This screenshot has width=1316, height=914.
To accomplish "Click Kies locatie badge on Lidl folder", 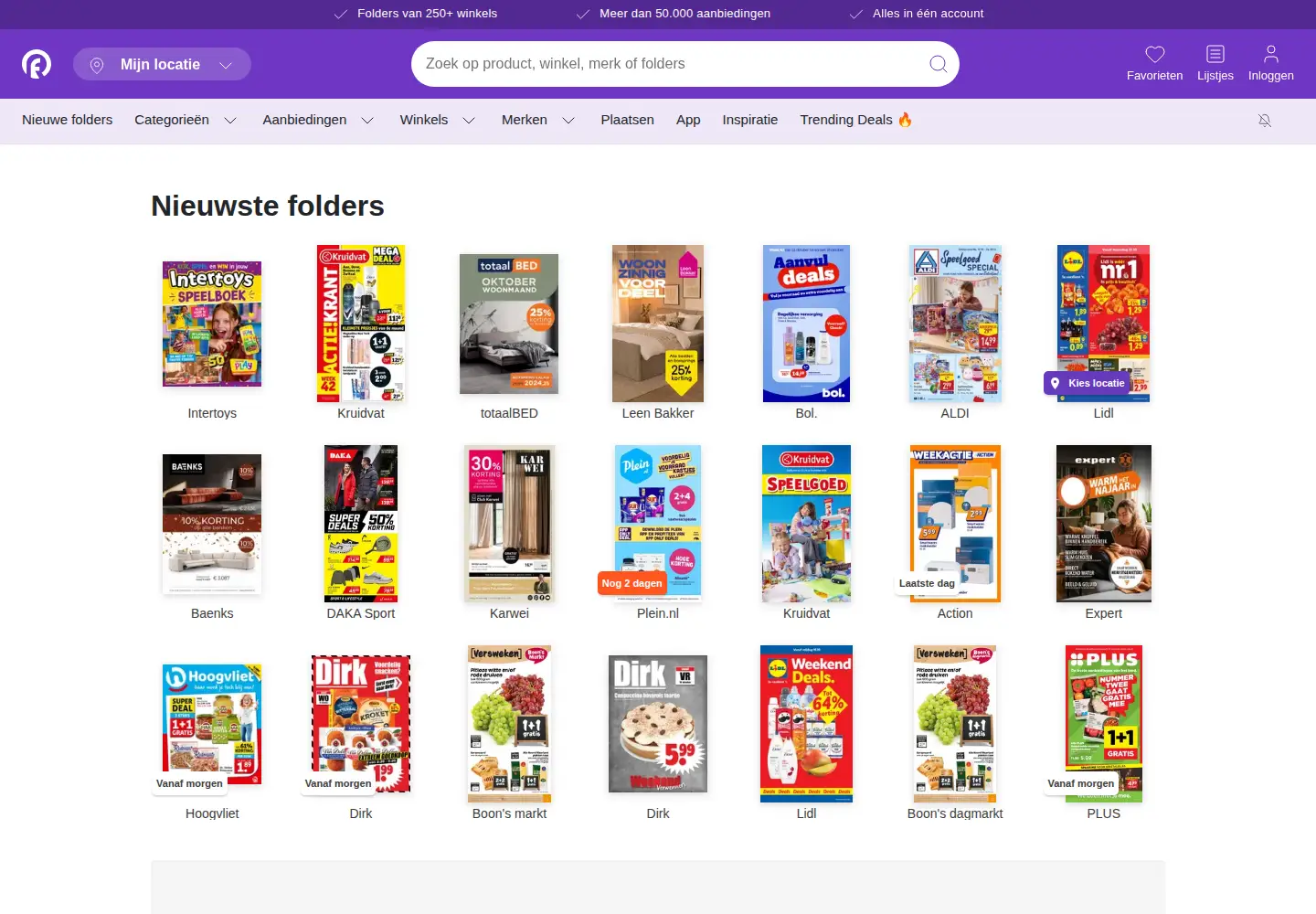I will point(1088,383).
